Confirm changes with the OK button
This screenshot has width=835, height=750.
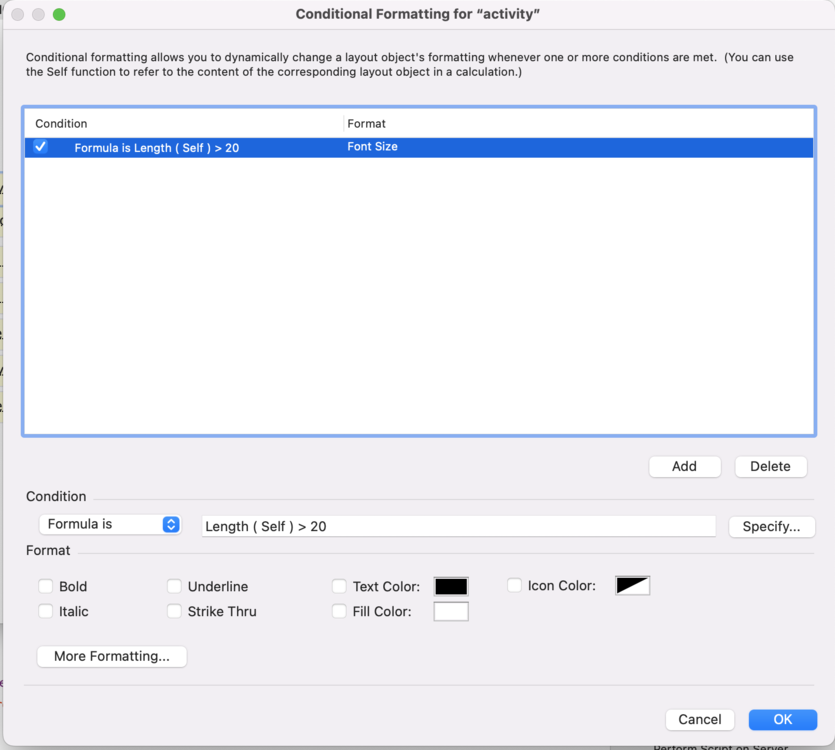coord(782,719)
